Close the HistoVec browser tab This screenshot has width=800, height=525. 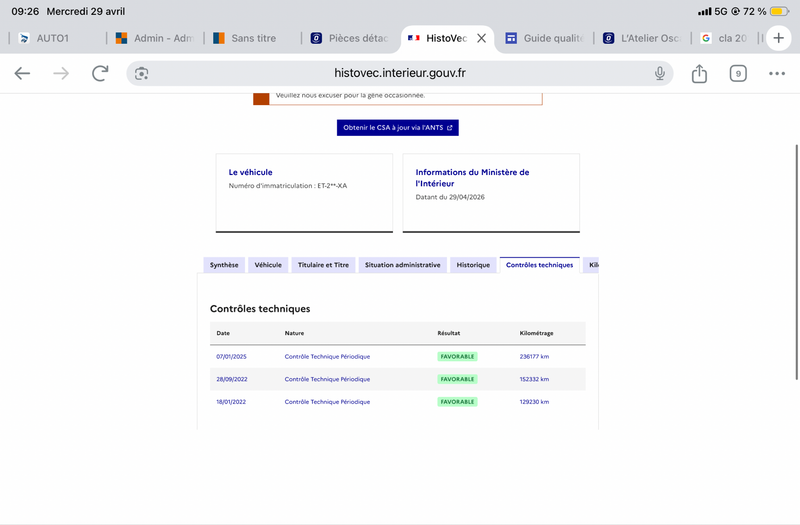(481, 38)
